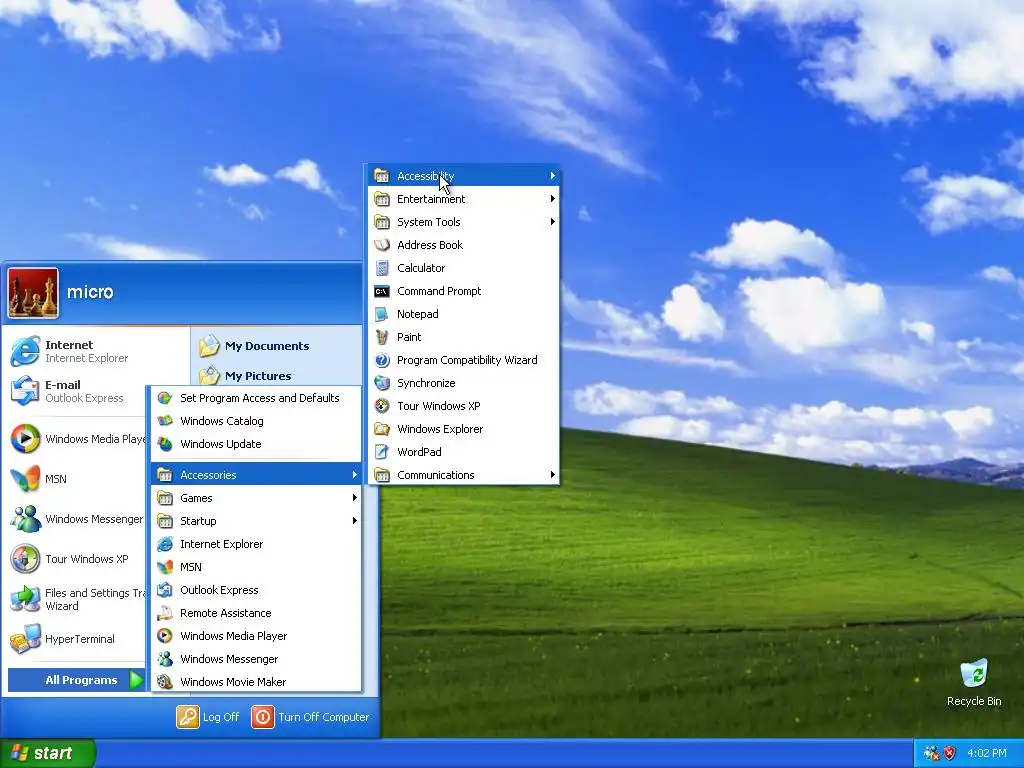The image size is (1024, 768).
Task: Choose Internet Explorer in All Programs list
Action: (256, 544)
